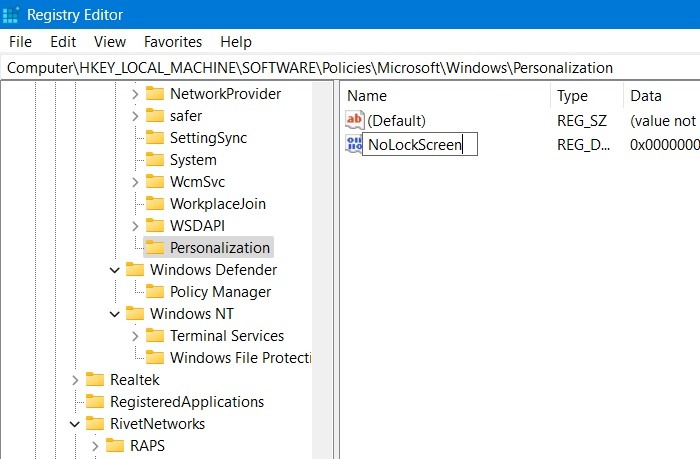Viewport: 700px width, 459px height.
Task: Select the WSDAPI folder icon
Action: (155, 225)
